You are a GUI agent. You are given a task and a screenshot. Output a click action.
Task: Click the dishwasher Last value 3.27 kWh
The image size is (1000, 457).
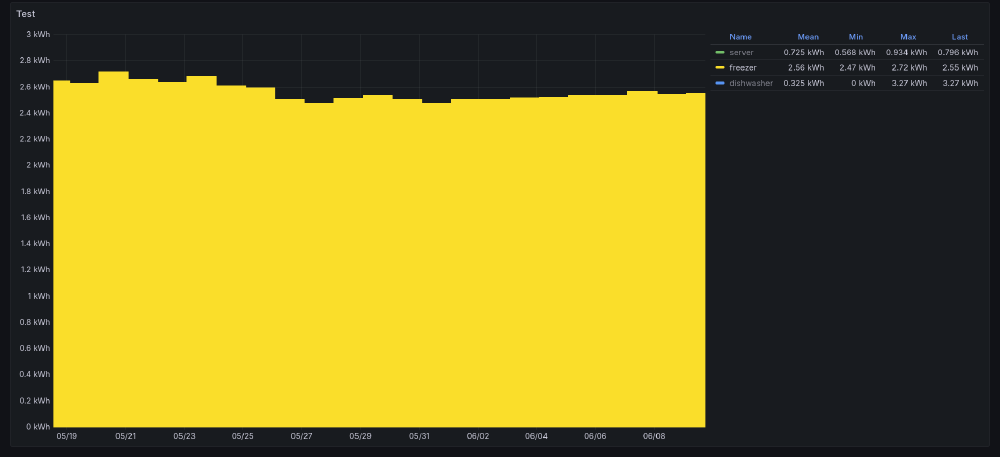tap(958, 83)
